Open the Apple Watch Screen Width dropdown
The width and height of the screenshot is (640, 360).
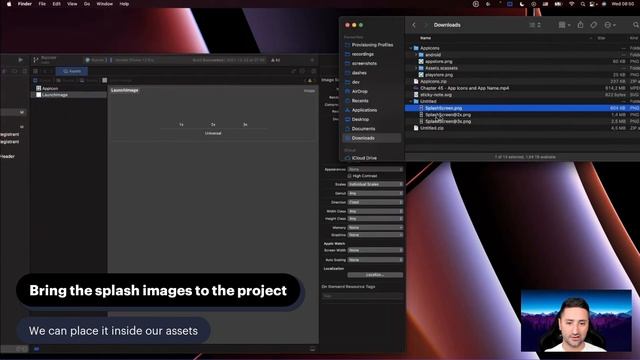click(375, 250)
